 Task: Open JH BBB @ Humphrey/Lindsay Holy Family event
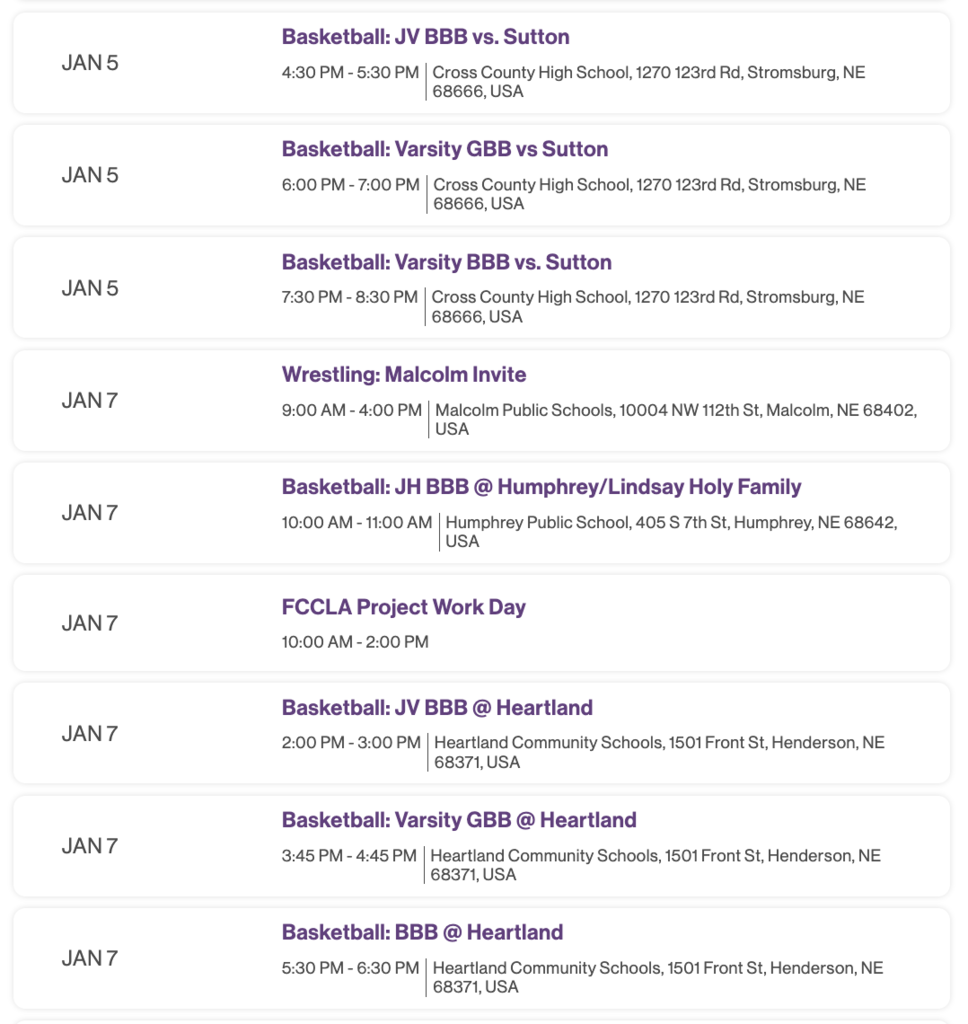(541, 487)
